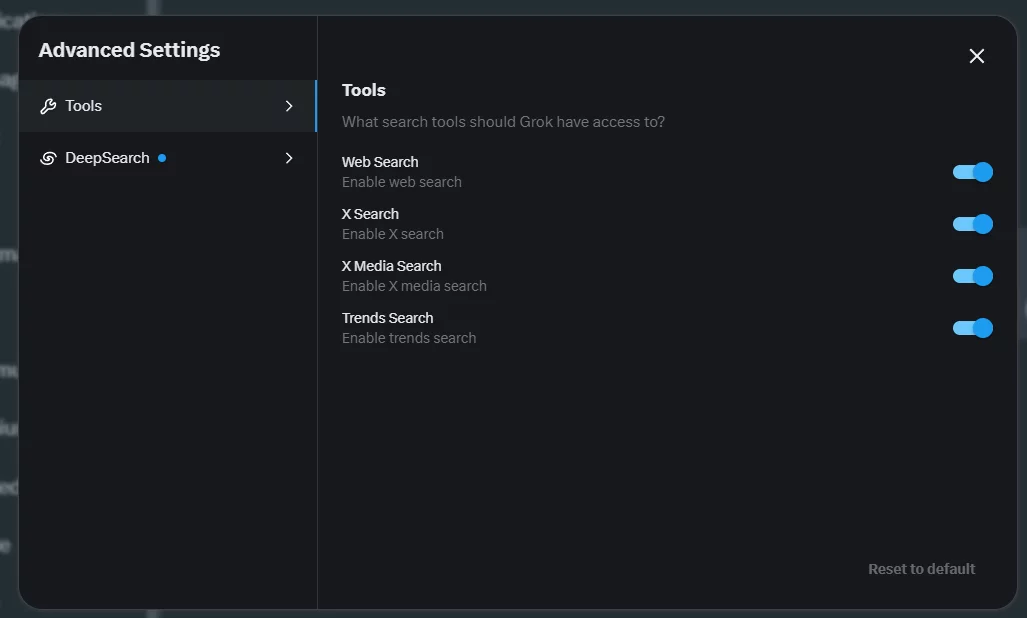Image resolution: width=1027 pixels, height=618 pixels.
Task: Click the Trends Search label
Action: point(388,318)
